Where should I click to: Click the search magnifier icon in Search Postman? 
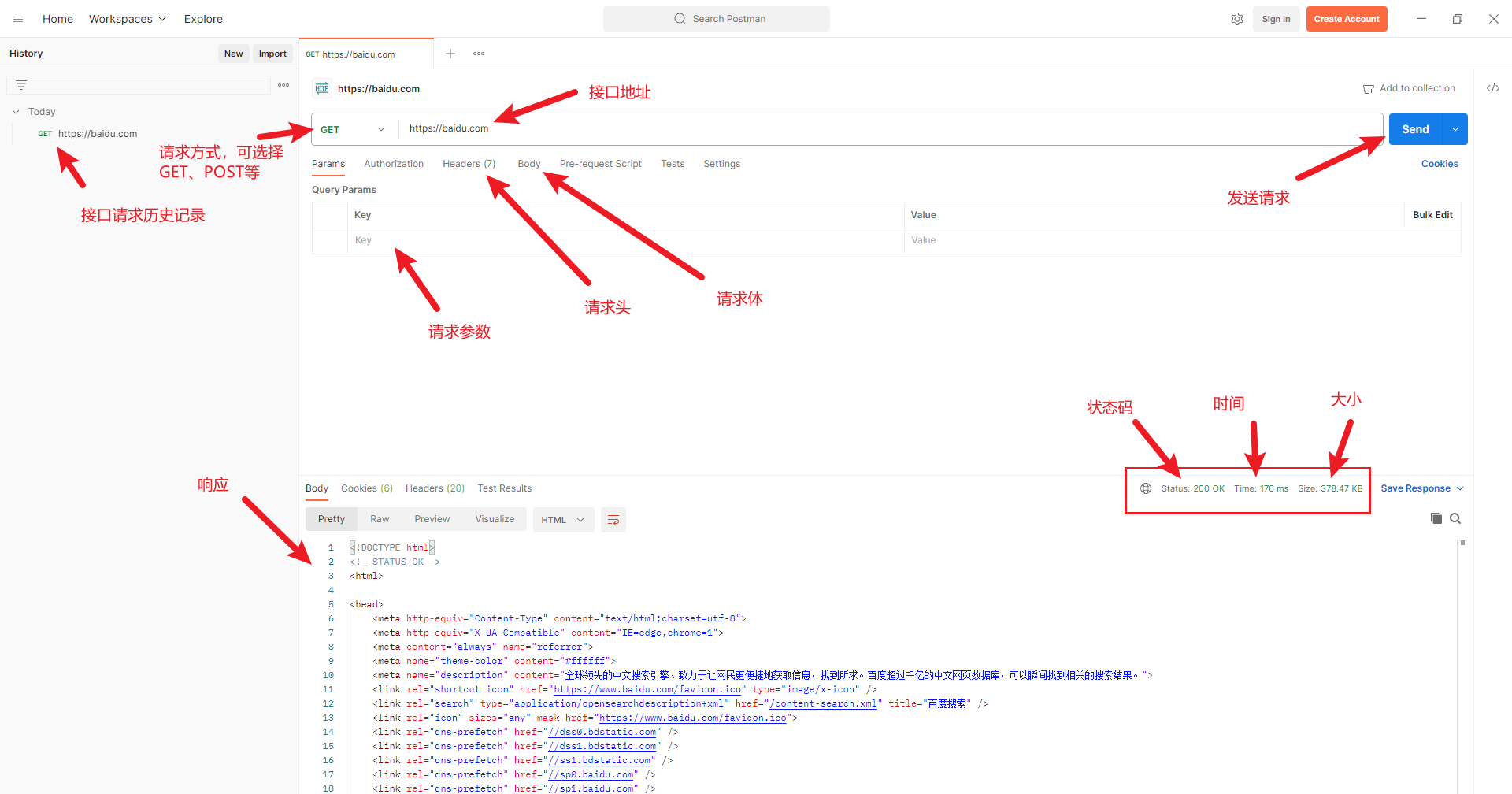click(680, 19)
